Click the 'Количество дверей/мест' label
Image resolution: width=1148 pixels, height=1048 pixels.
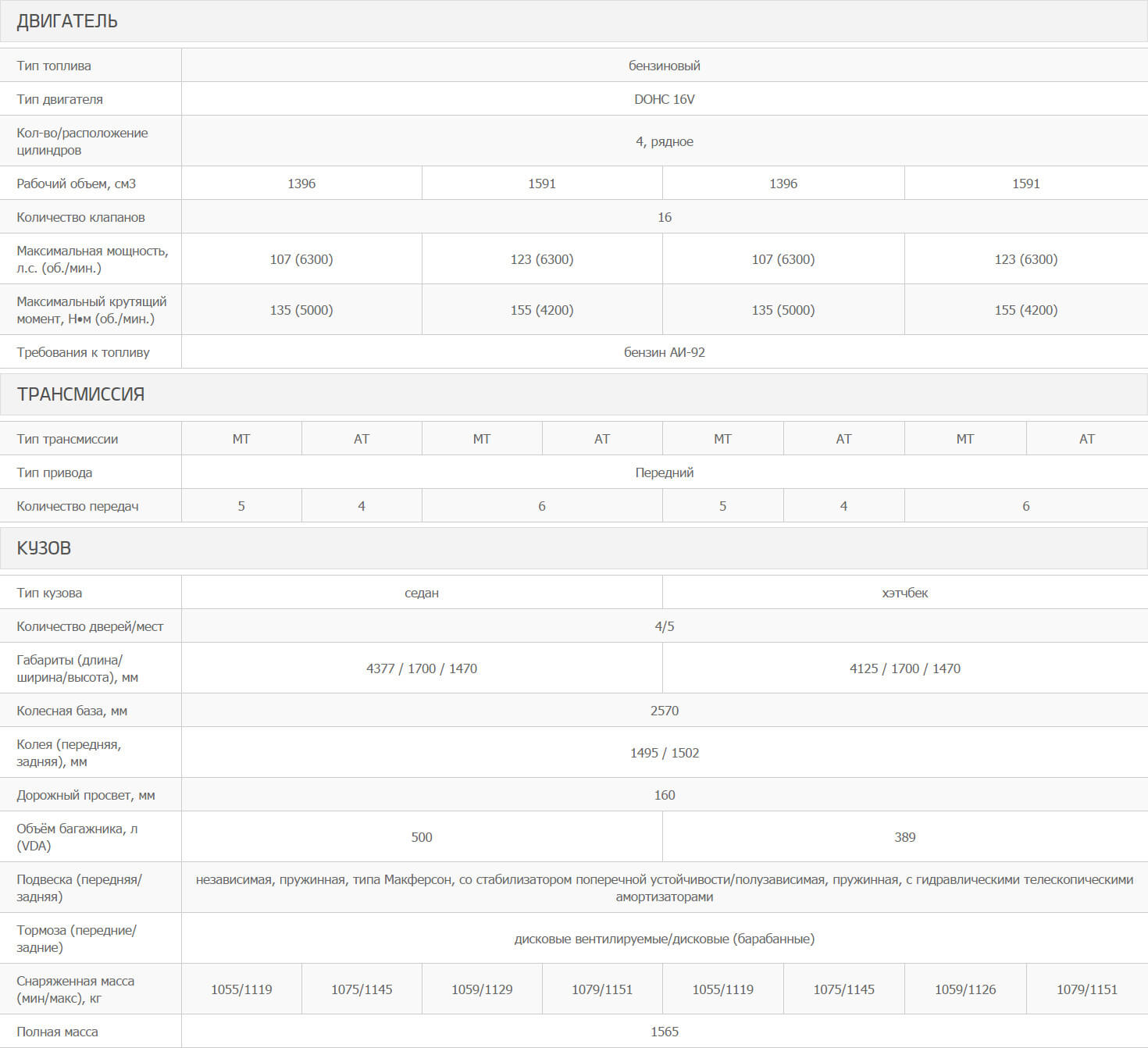[90, 626]
